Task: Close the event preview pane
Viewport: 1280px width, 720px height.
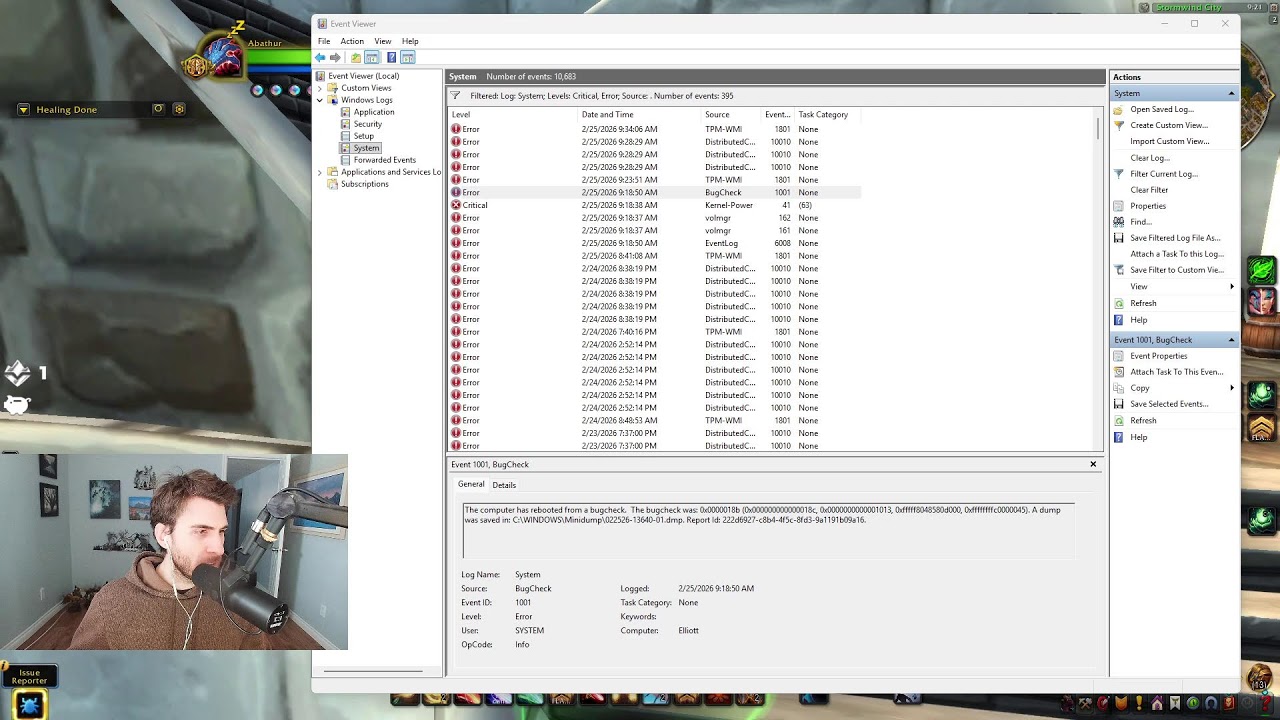Action: tap(1093, 464)
